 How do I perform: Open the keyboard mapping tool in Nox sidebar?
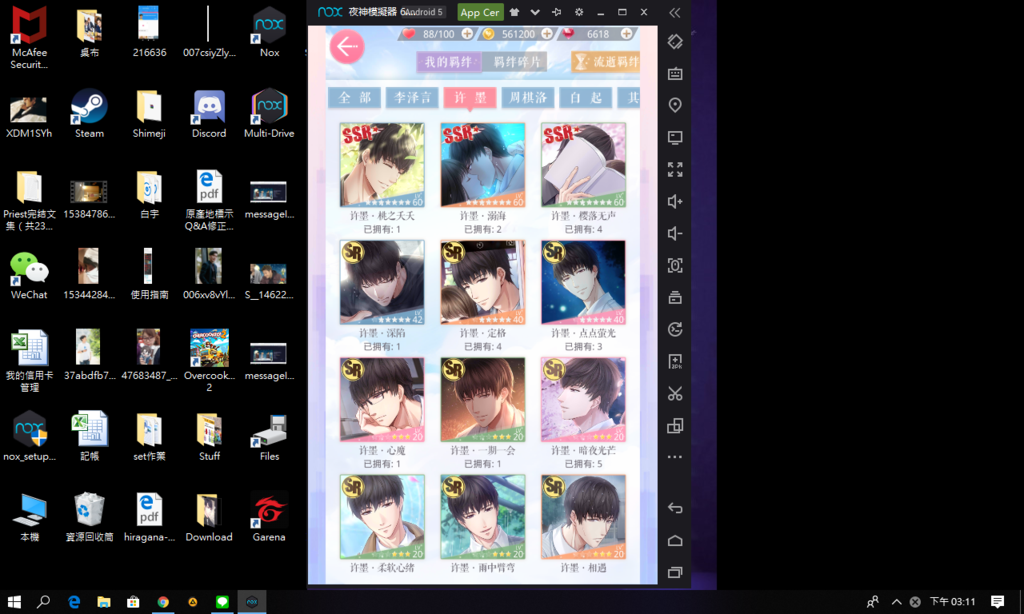click(x=675, y=73)
